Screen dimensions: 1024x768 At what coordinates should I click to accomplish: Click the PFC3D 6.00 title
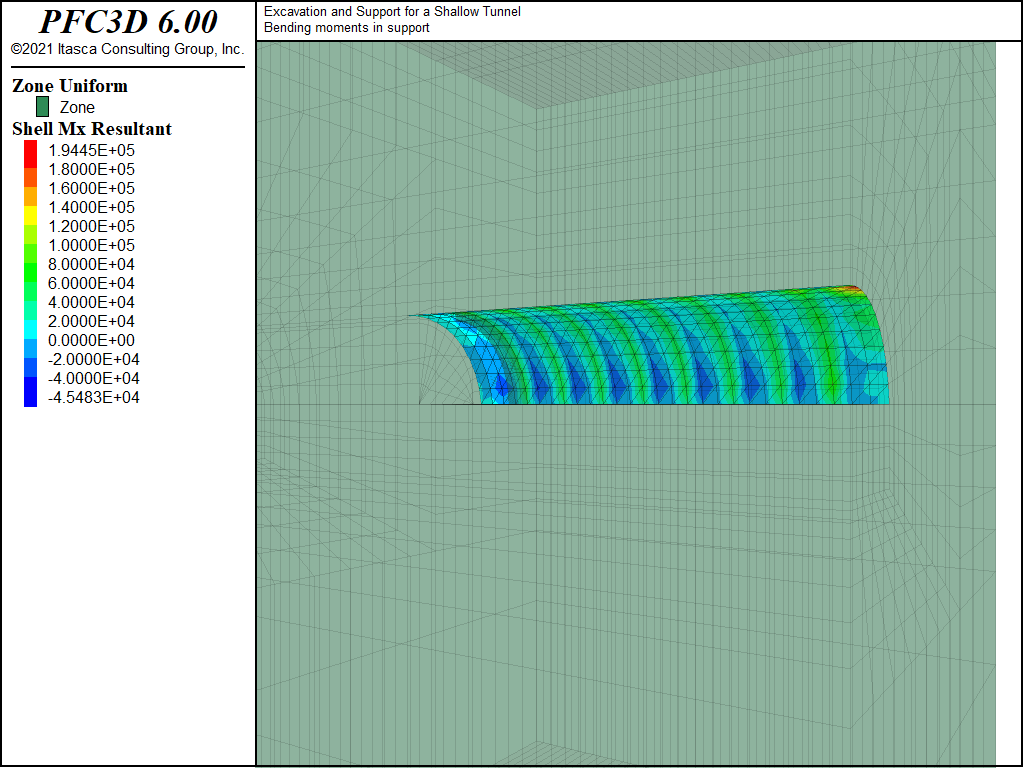[128, 22]
